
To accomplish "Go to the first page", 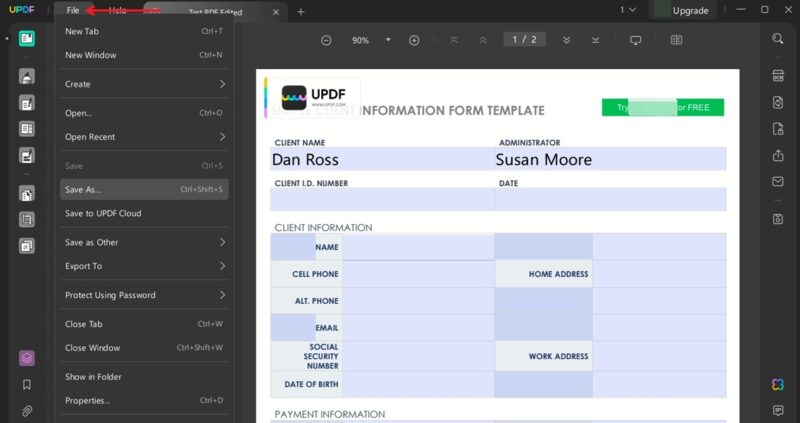I will (x=454, y=40).
